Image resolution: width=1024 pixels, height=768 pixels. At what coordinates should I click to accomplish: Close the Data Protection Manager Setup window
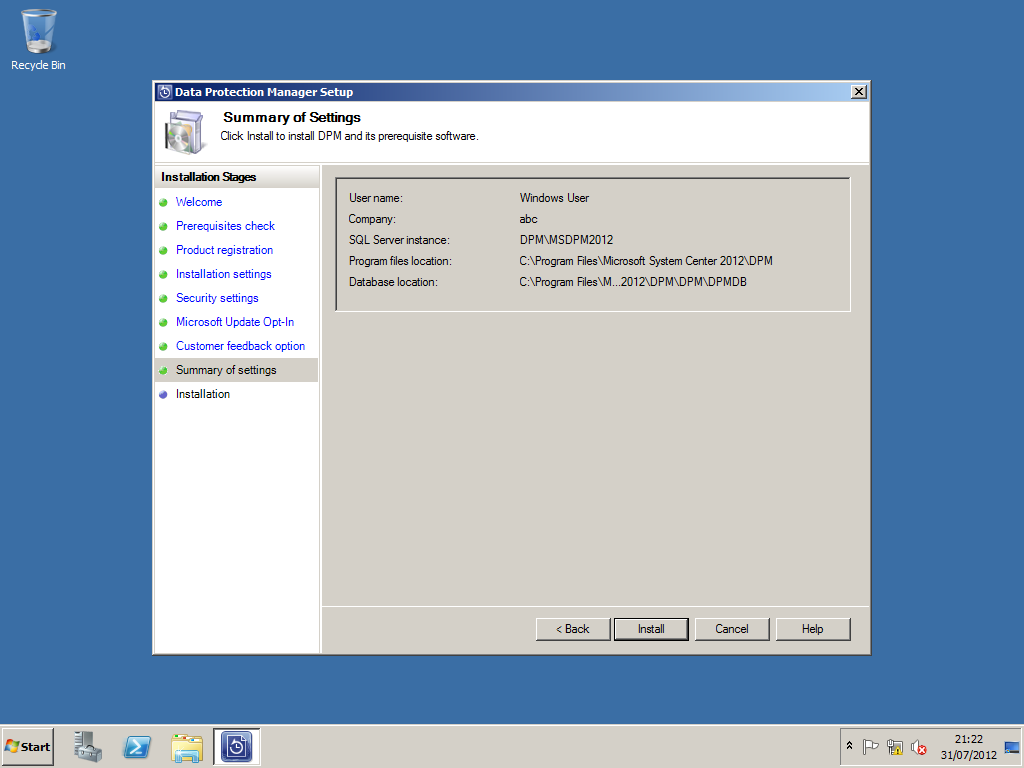859,92
